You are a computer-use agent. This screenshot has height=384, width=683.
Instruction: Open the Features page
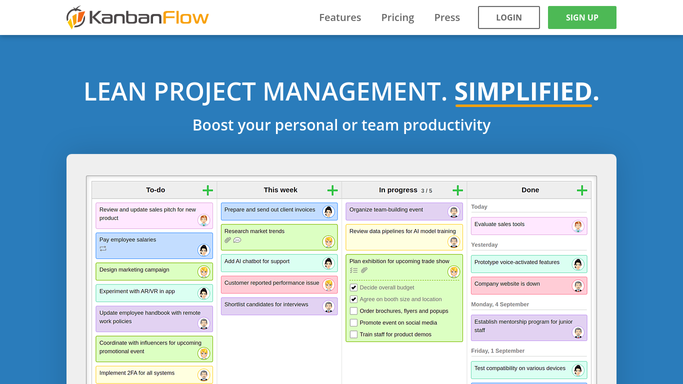click(x=340, y=17)
